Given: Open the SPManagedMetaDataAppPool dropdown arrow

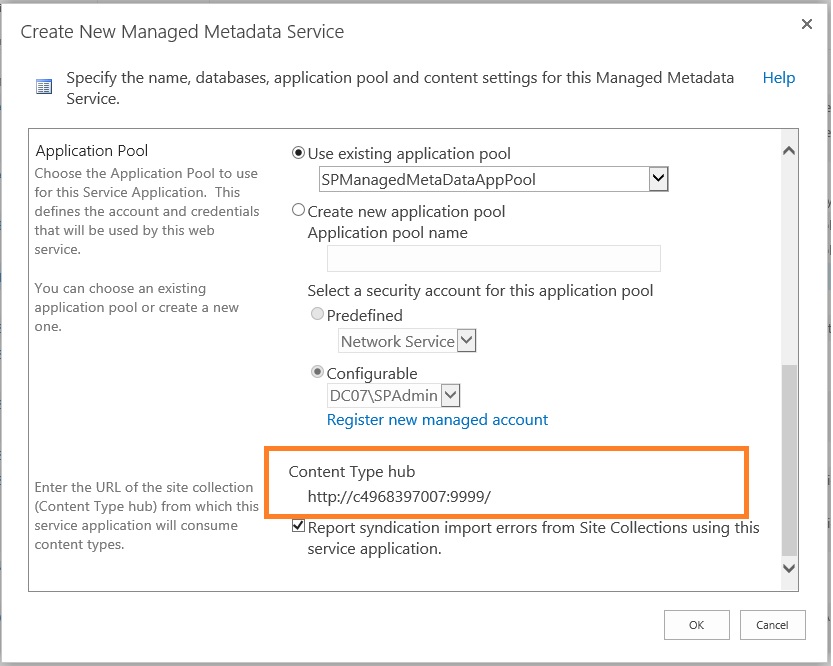Looking at the screenshot, I should 659,178.
